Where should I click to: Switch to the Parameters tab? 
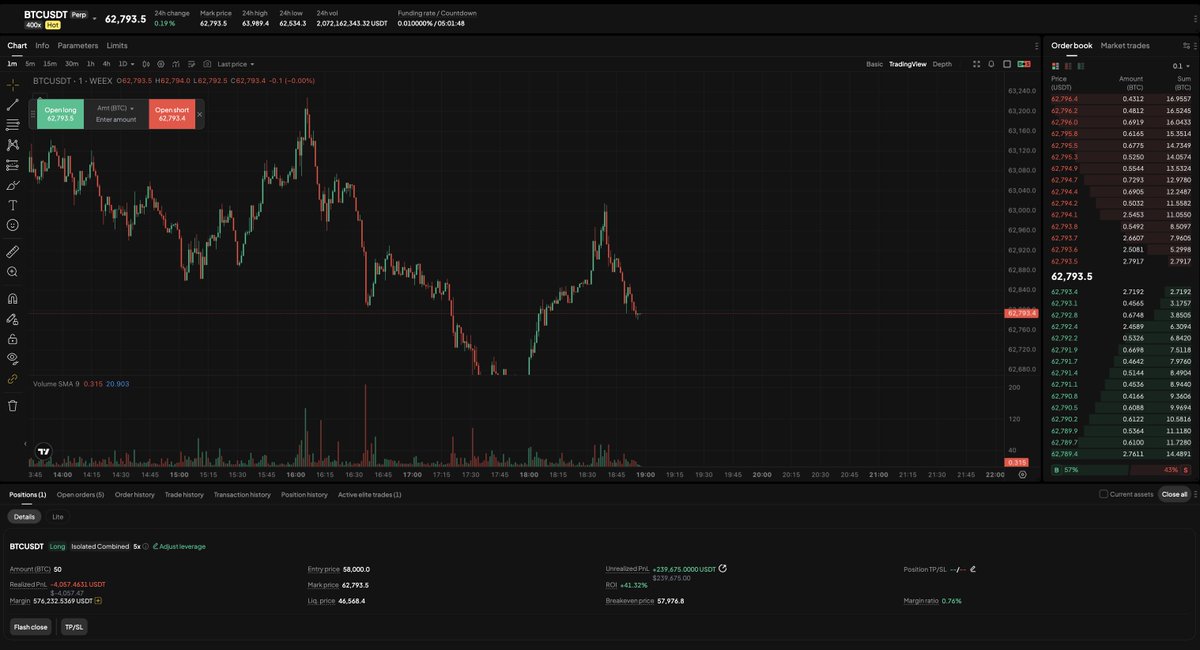78,46
